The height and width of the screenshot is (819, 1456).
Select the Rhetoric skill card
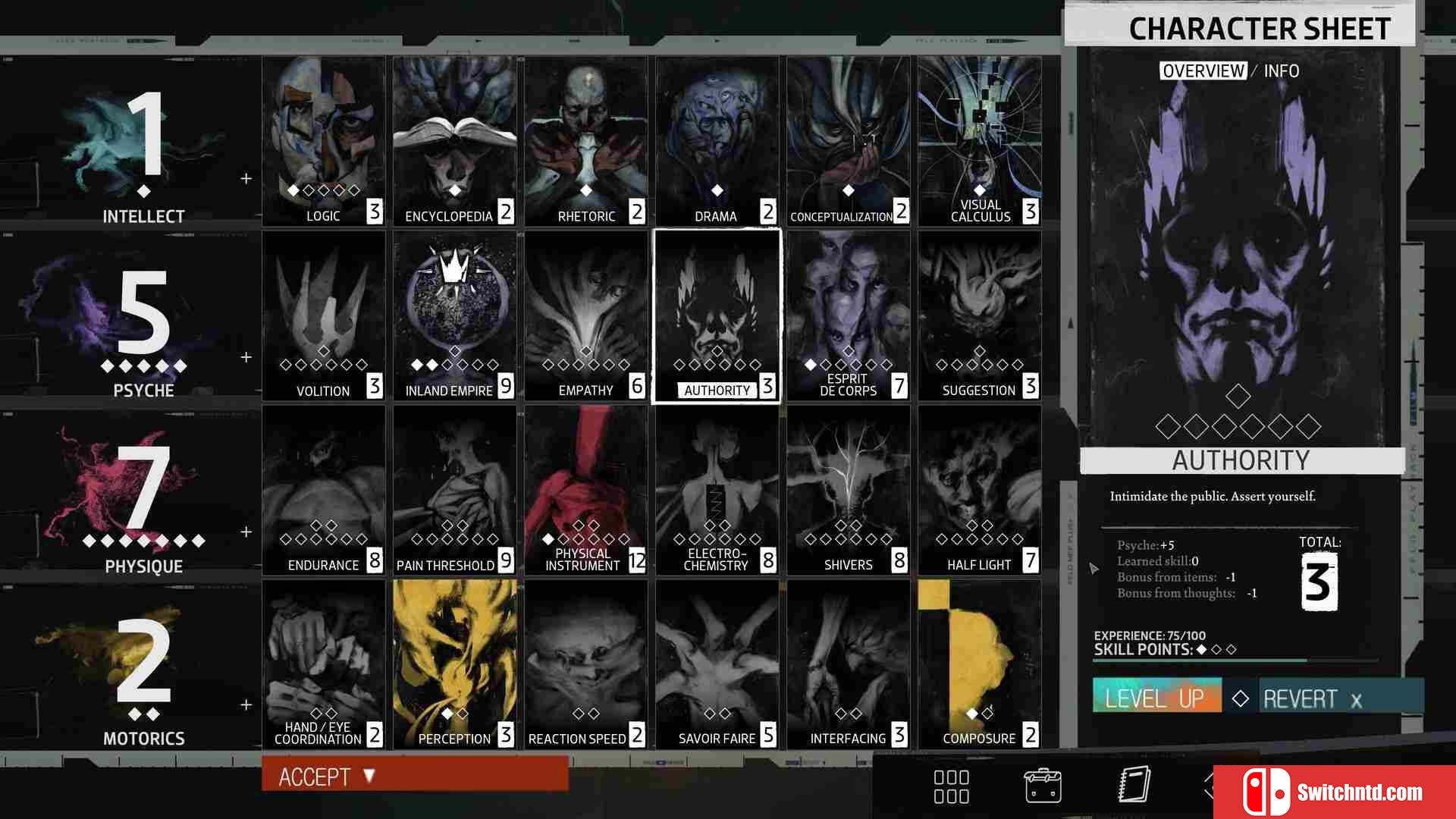[586, 141]
